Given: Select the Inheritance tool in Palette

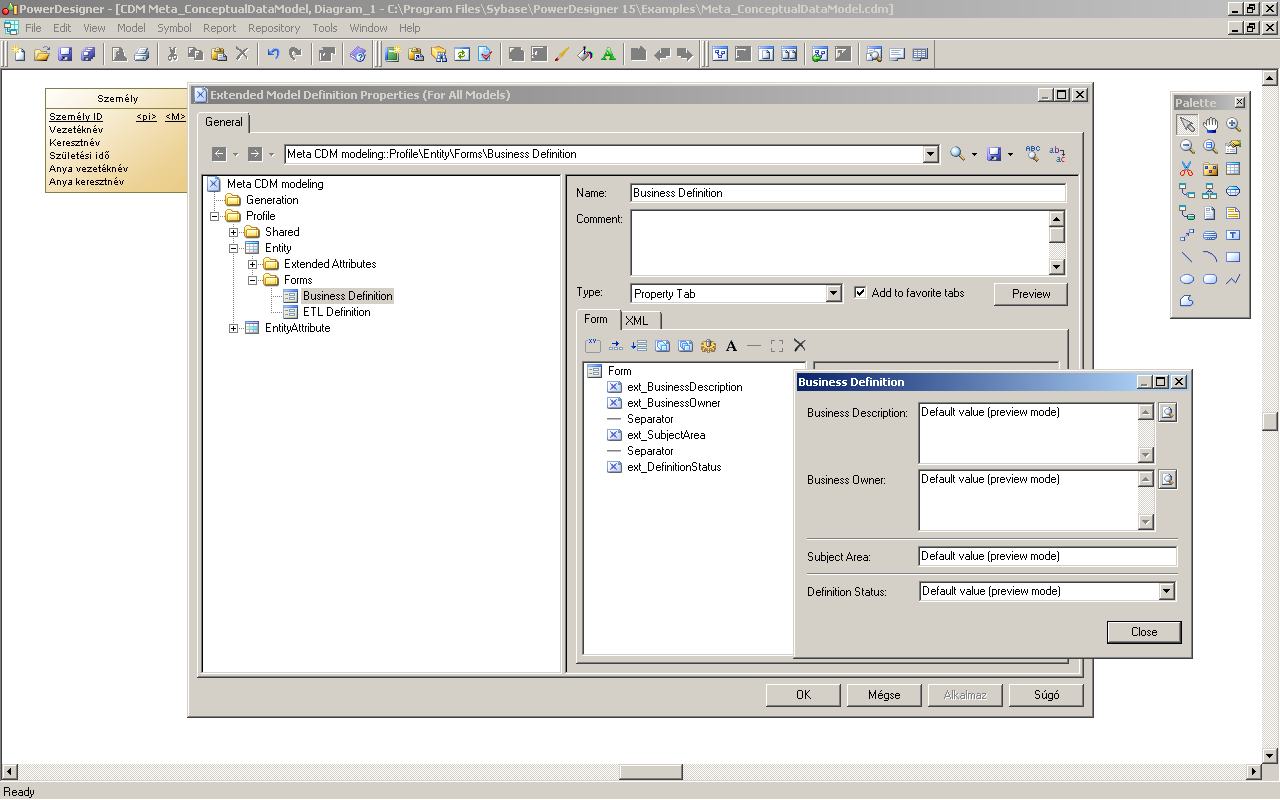Looking at the screenshot, I should 1210,191.
